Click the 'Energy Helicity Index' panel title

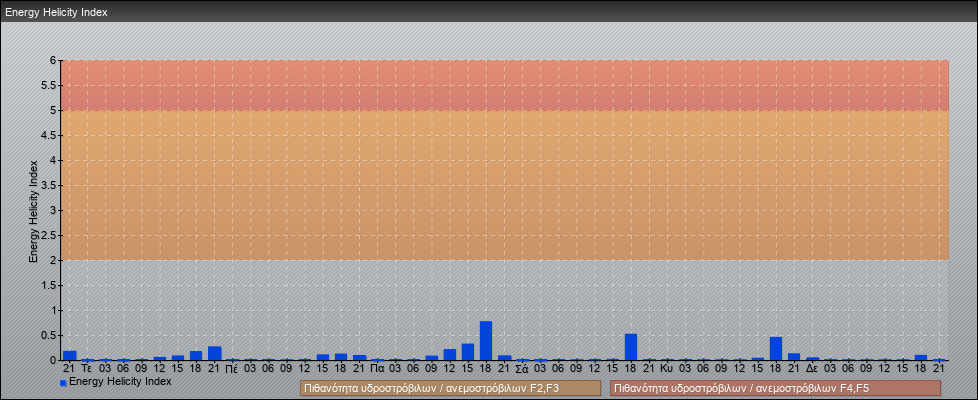57,12
